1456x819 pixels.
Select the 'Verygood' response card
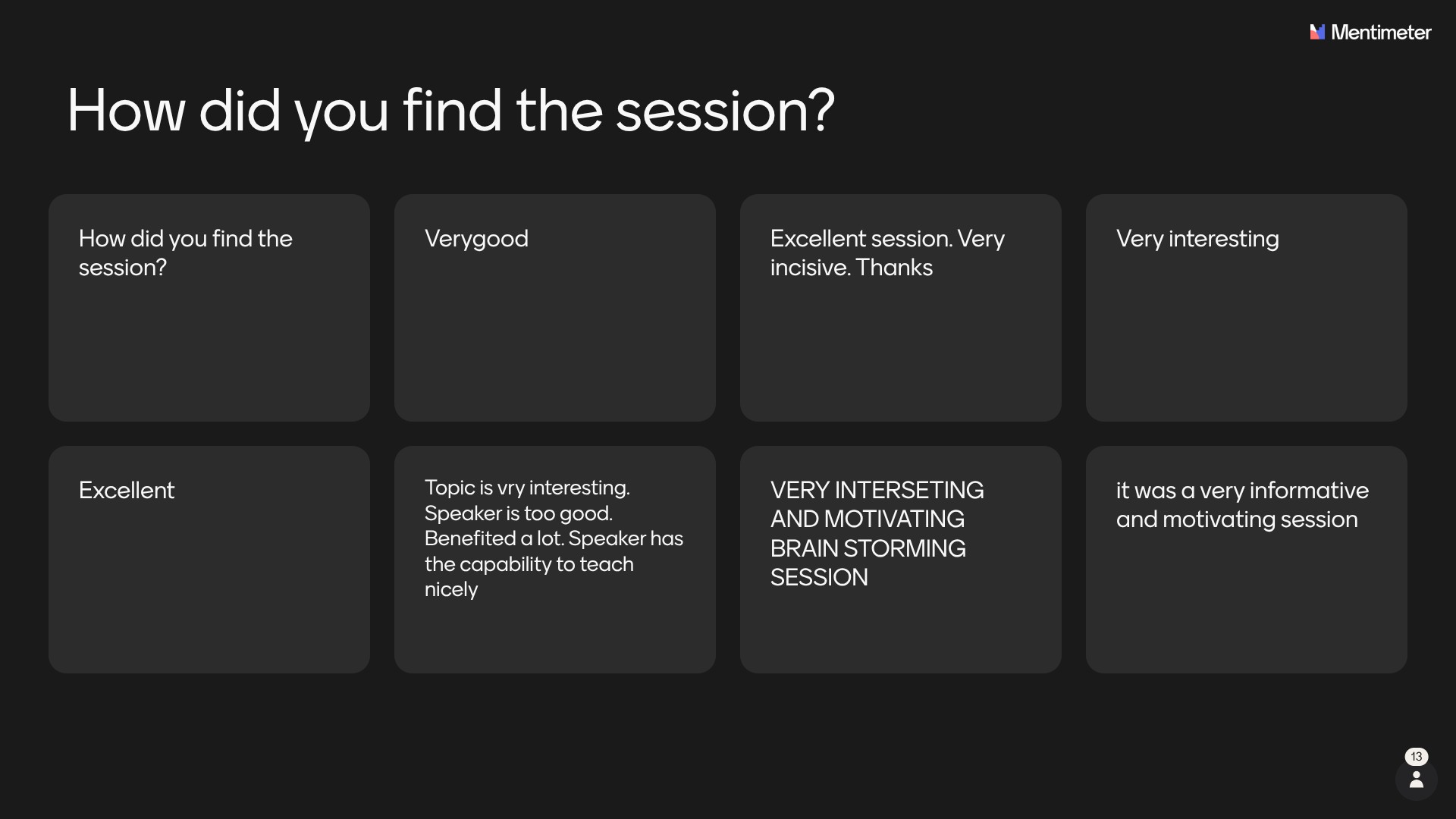point(554,307)
